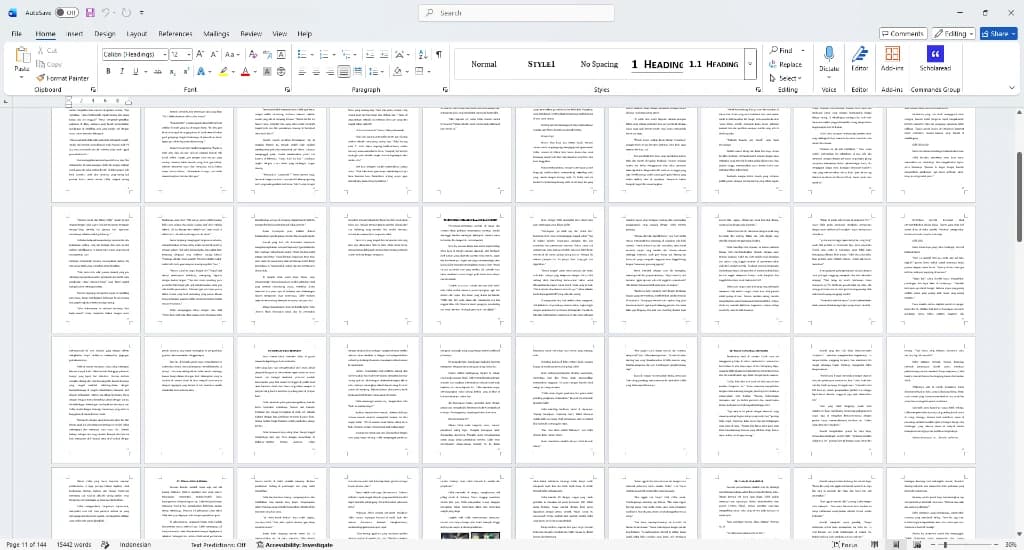
Task: Toggle Focus mode in status bar
Action: click(845, 544)
